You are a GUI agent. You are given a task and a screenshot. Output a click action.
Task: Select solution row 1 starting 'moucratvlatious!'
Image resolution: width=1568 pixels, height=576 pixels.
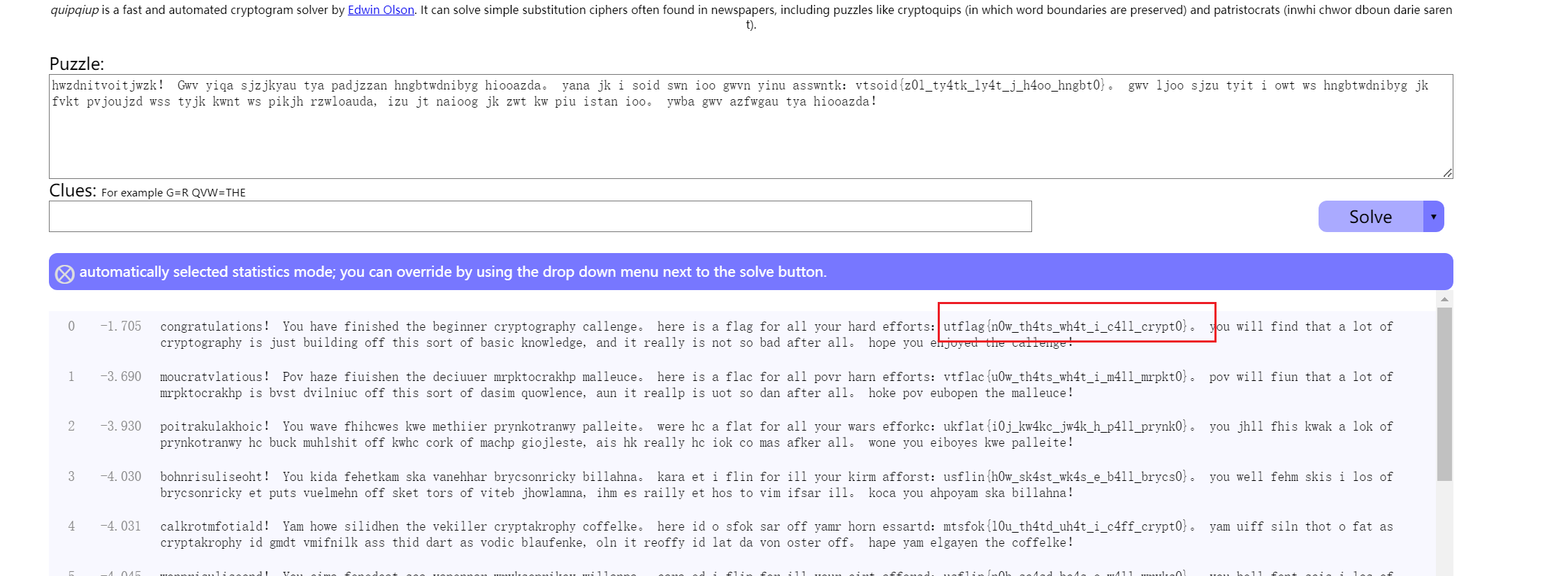pyautogui.click(x=742, y=385)
